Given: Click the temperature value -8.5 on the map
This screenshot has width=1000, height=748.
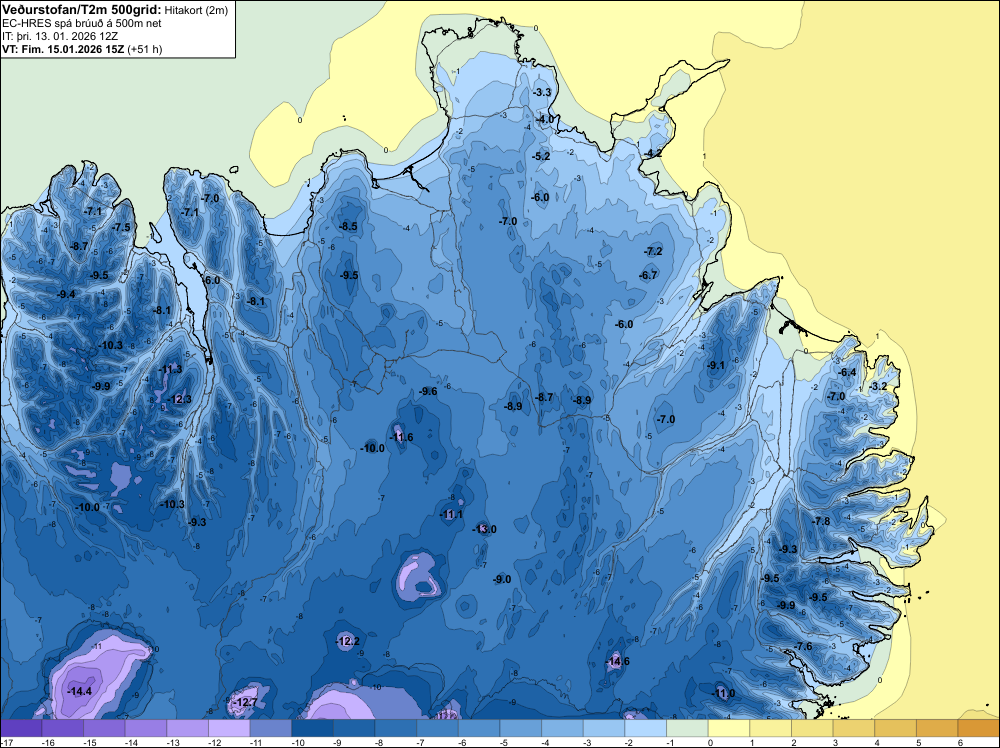Looking at the screenshot, I should coord(348,226).
